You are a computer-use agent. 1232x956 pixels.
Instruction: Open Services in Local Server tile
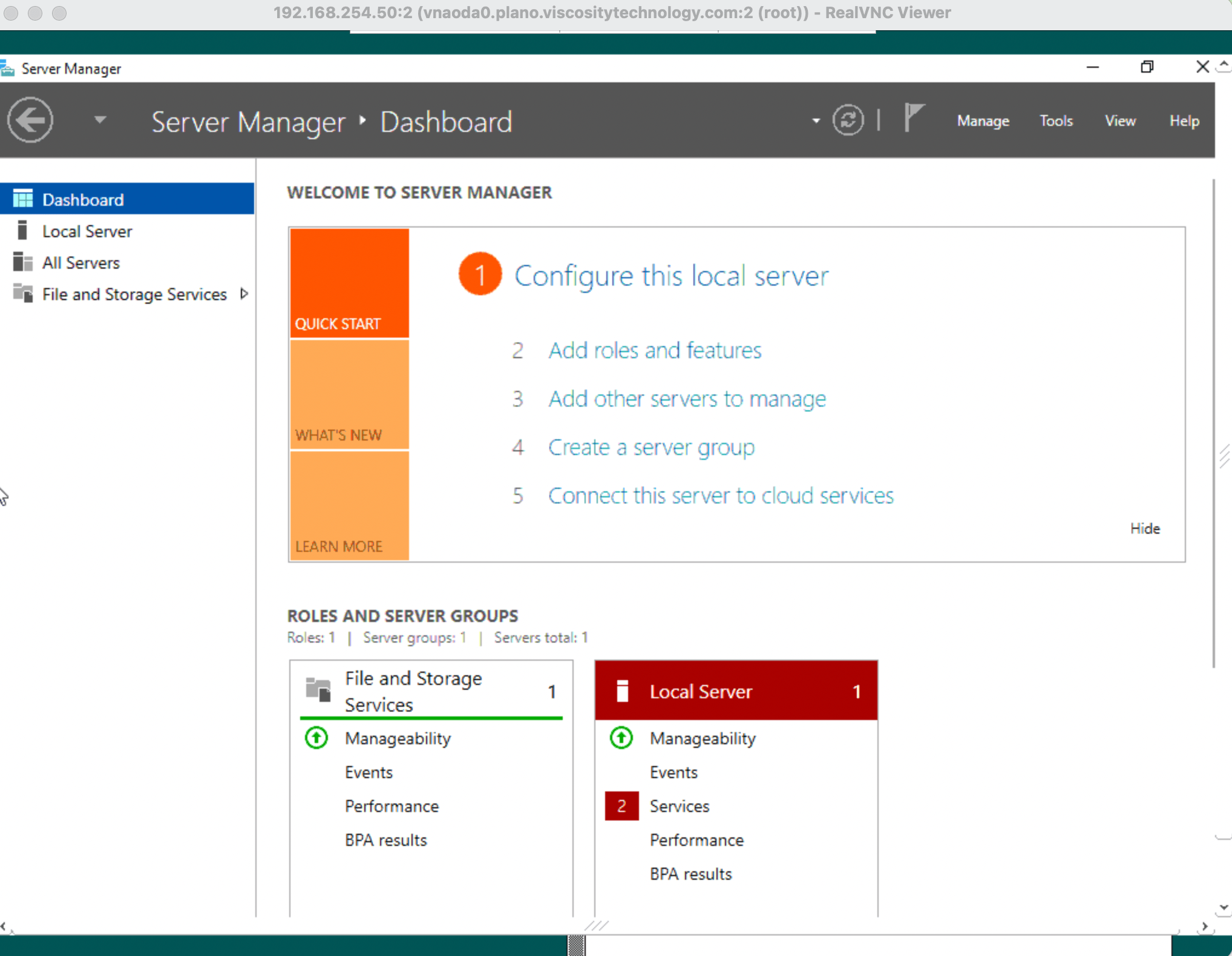pos(679,806)
